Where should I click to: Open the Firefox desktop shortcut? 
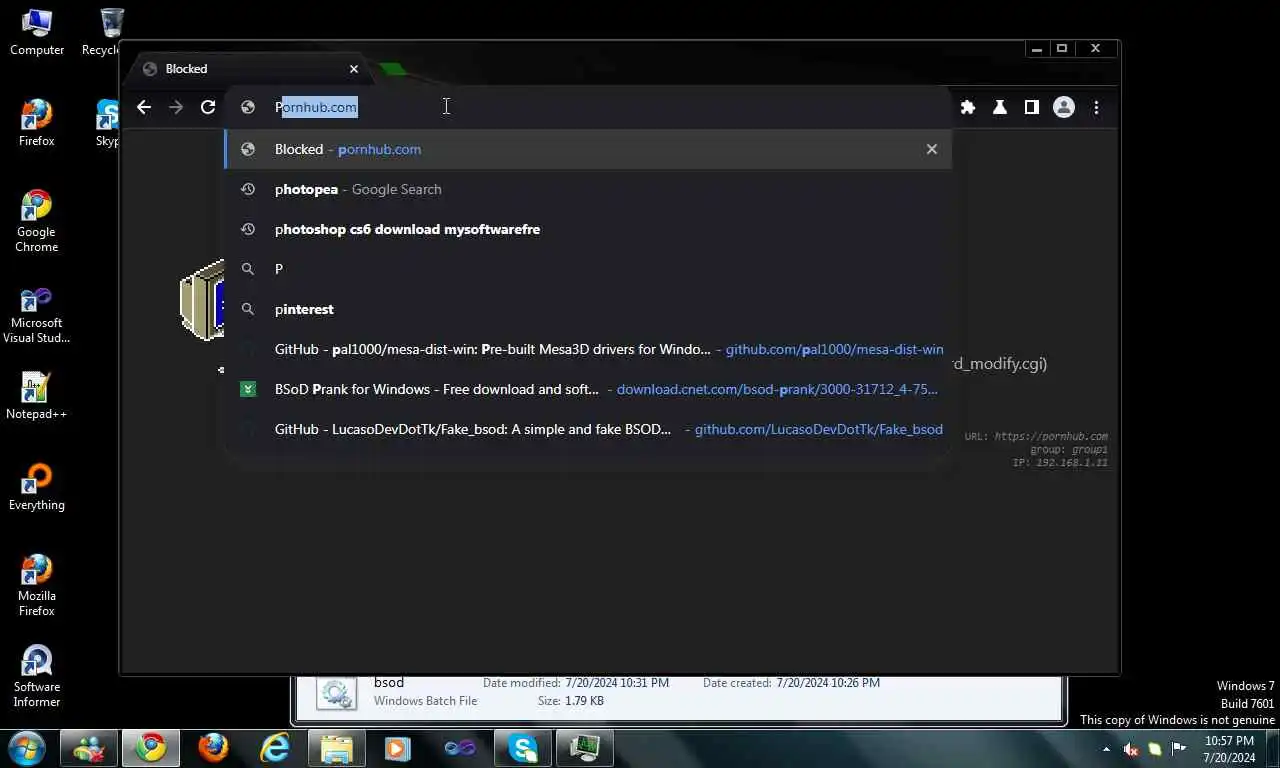pos(37,123)
